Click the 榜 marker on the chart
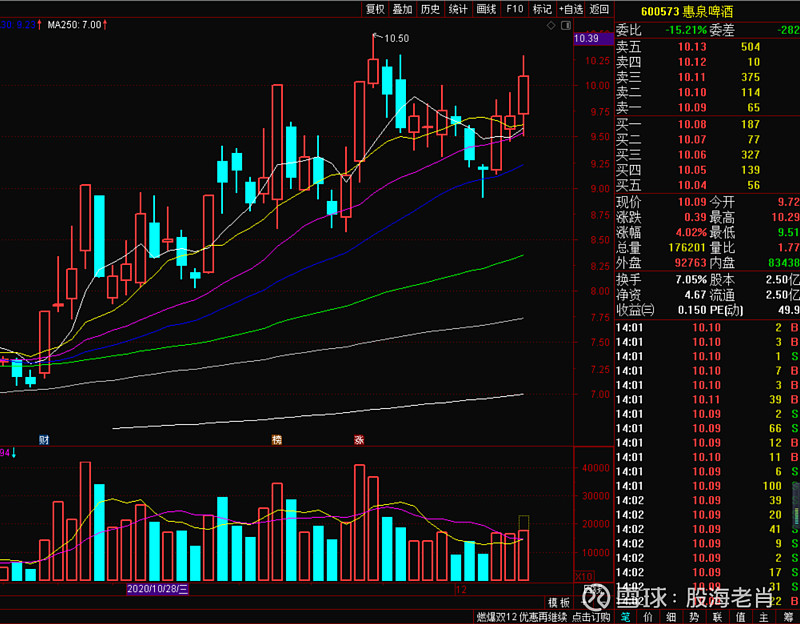 click(x=277, y=440)
